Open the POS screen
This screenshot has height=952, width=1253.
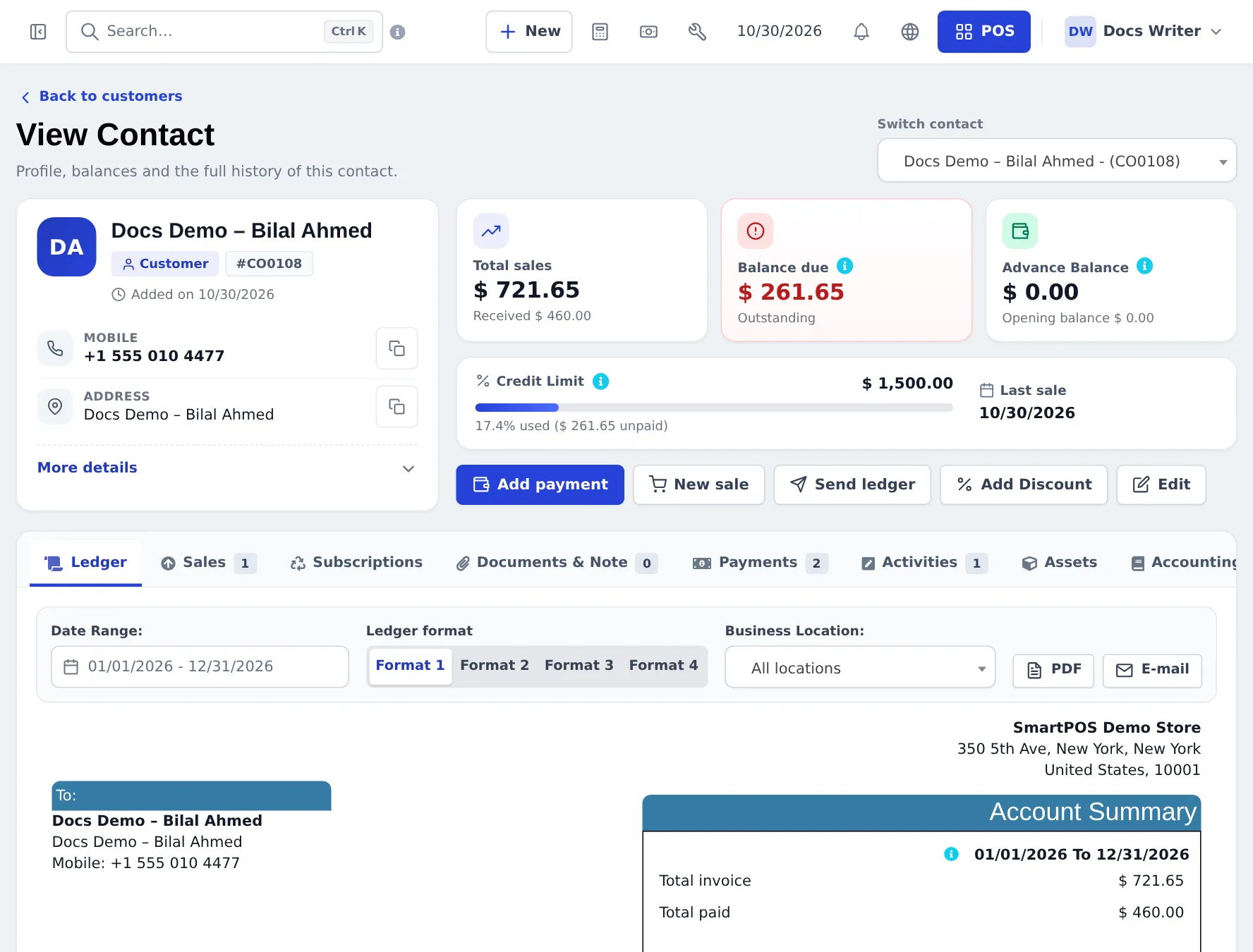pos(984,32)
